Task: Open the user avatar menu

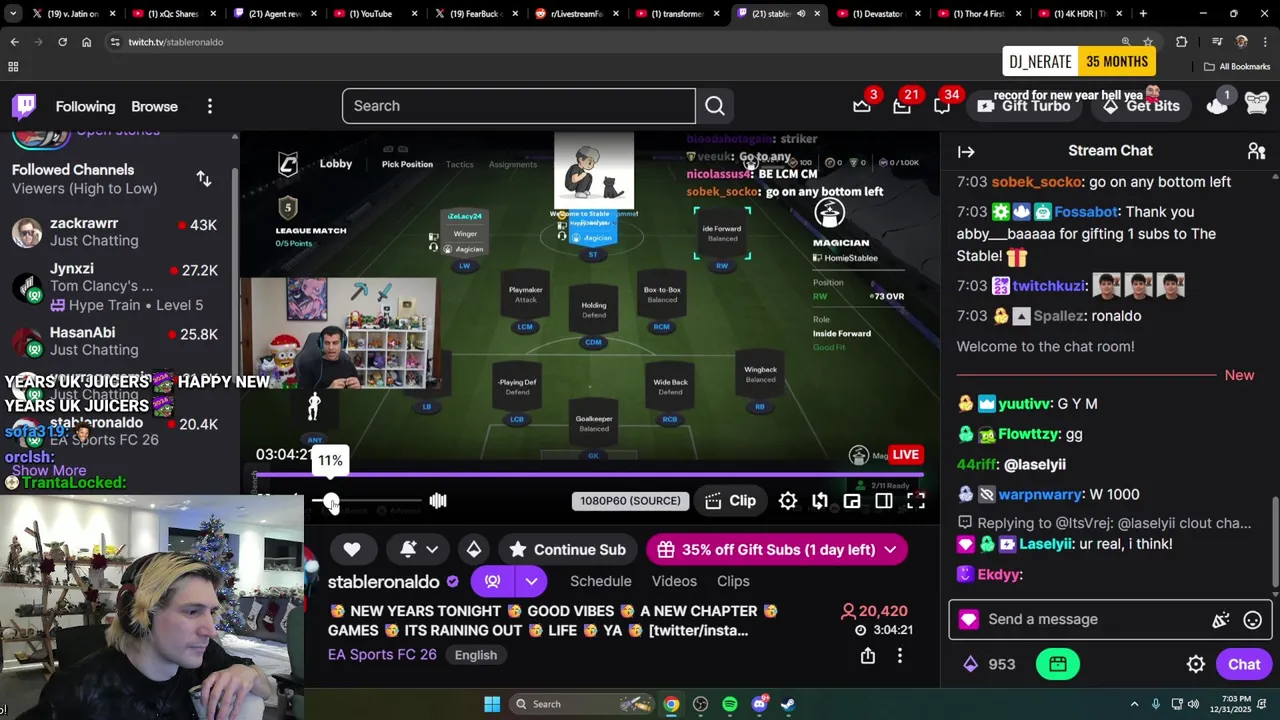Action: (1257, 105)
